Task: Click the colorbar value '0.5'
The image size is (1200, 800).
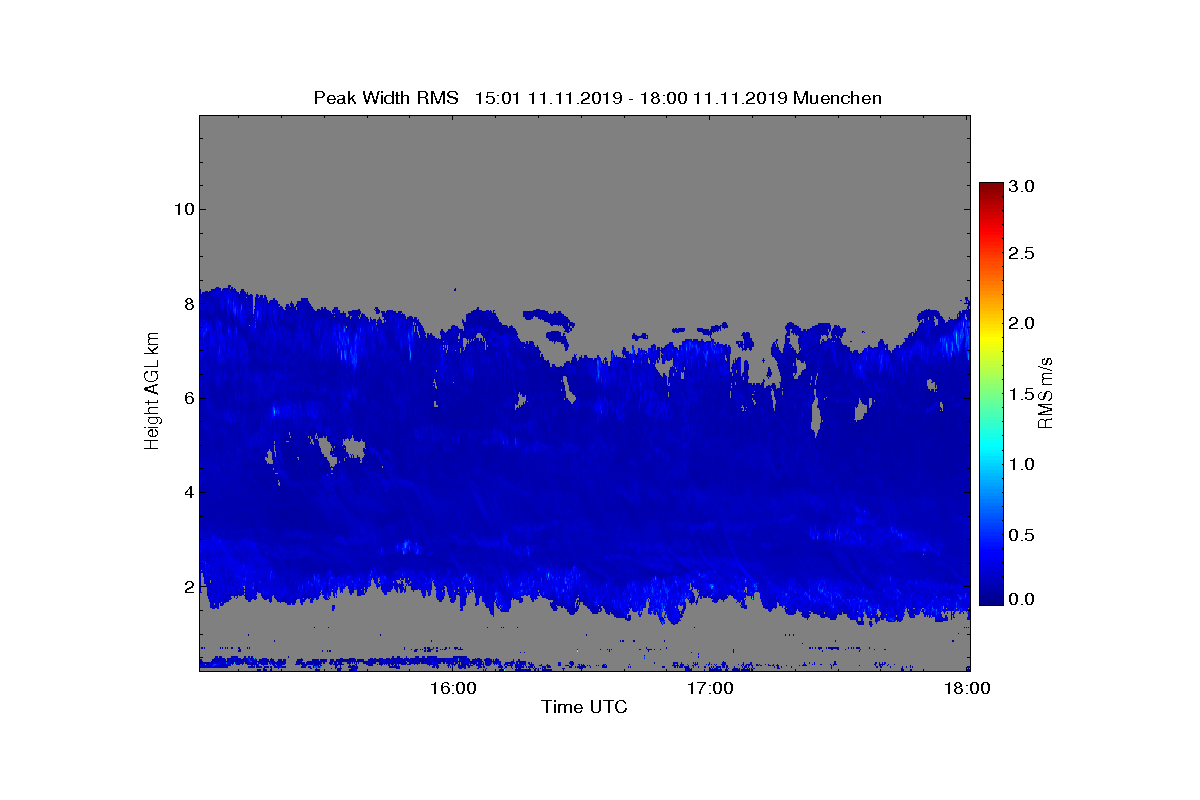Action: (1022, 536)
